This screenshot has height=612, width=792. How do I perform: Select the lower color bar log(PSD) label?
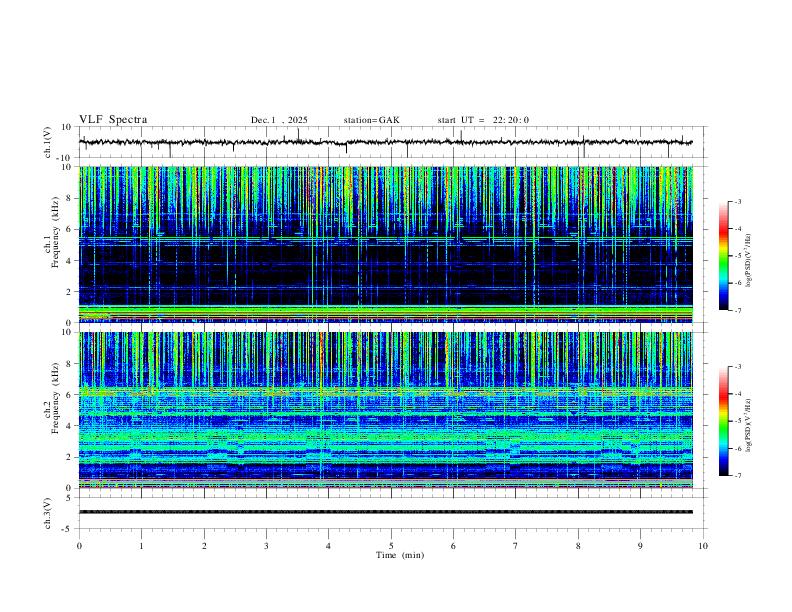[748, 425]
